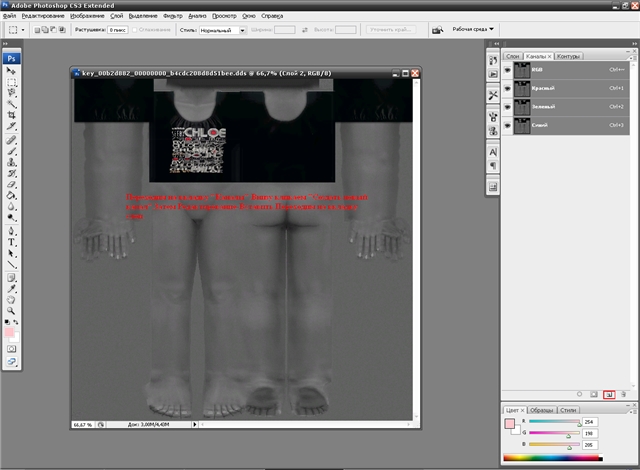Click the create new channel icon
This screenshot has height=470, width=640.
[607, 394]
